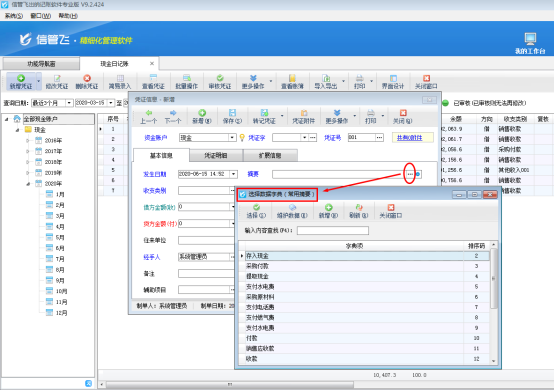
Task: Switch to the 功能导航图 tab
Action: (x=41, y=64)
